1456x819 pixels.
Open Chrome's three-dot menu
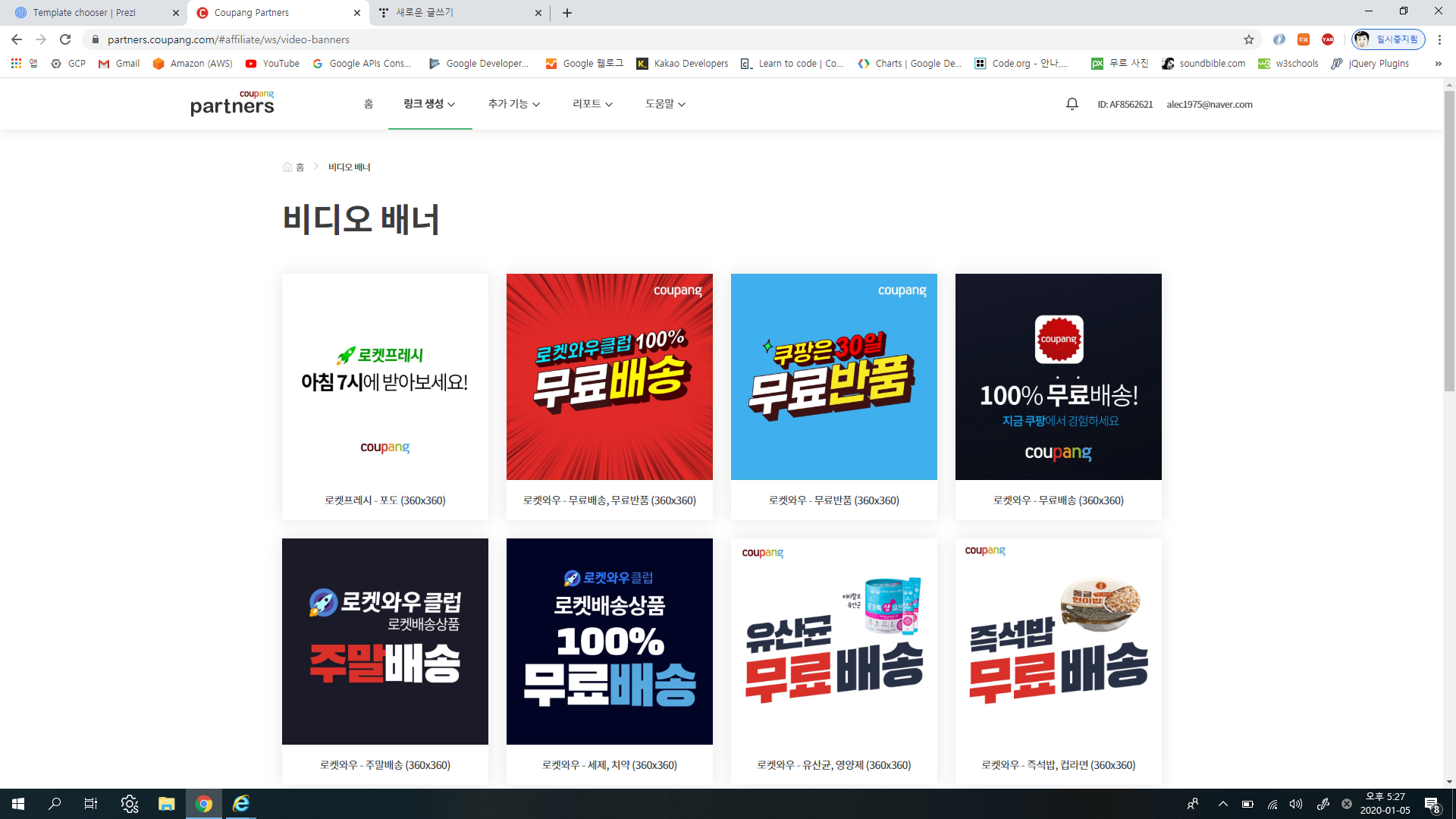(1439, 39)
